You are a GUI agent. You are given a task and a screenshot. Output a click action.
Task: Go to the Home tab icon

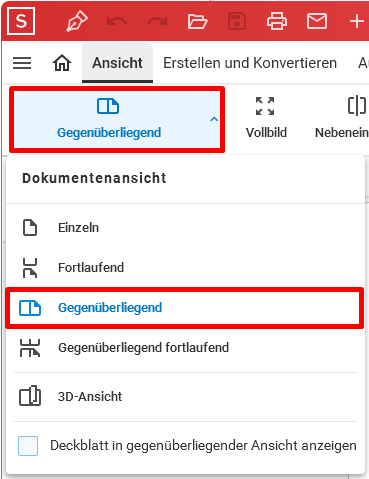62,63
